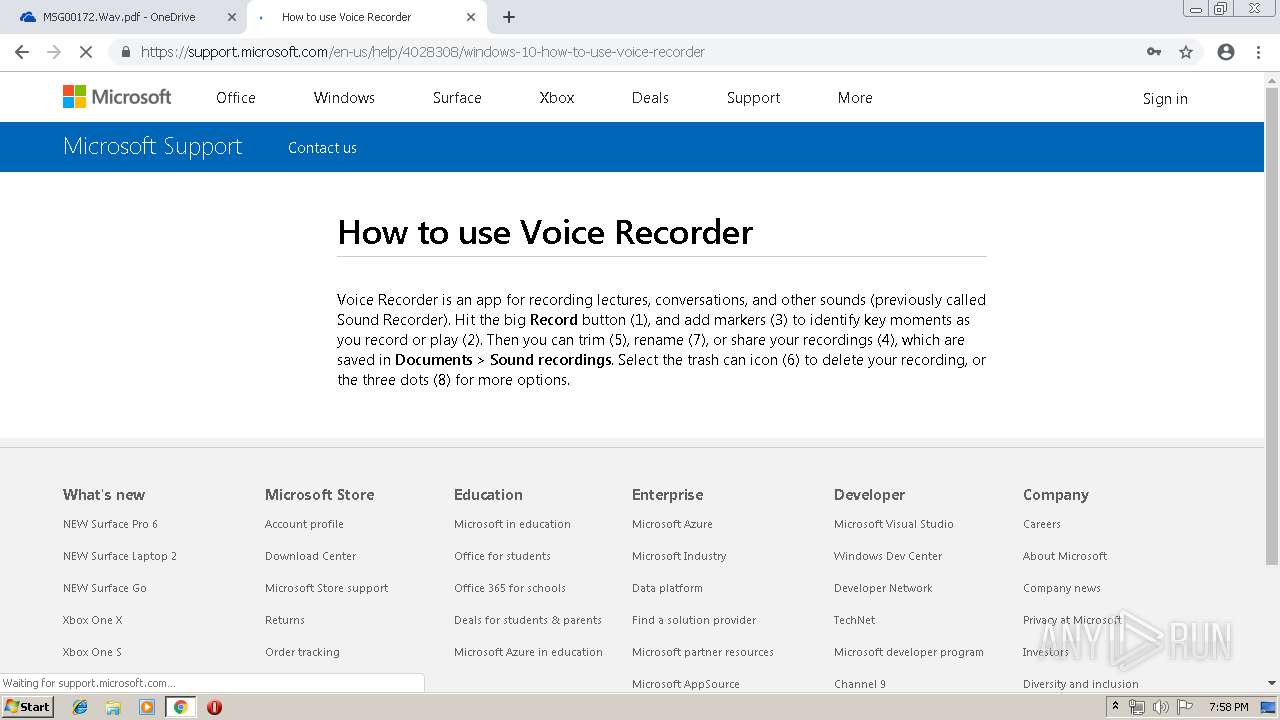Screen dimensions: 1280x720
Task: Click Sign in link
Action: point(1165,98)
